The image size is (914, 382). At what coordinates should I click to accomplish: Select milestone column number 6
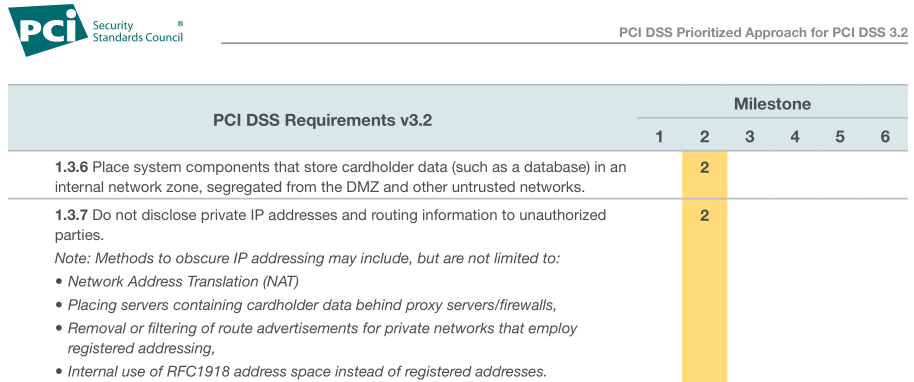[885, 137]
